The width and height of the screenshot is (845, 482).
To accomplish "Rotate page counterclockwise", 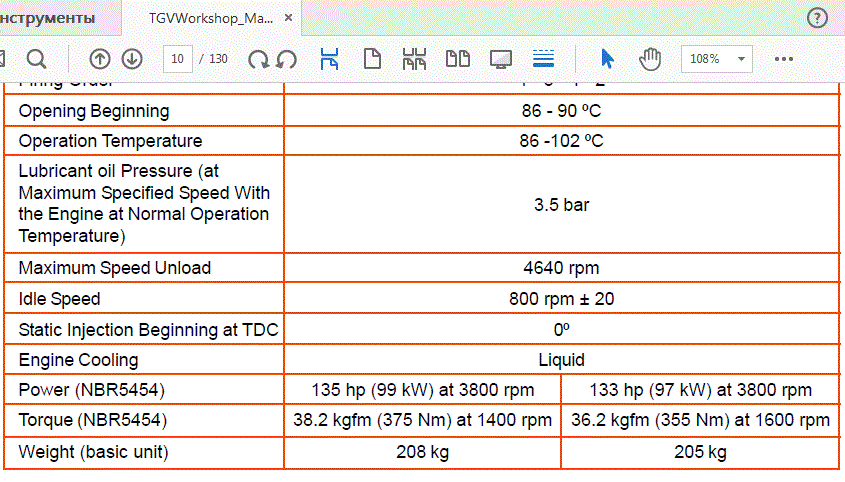I will click(x=286, y=59).
